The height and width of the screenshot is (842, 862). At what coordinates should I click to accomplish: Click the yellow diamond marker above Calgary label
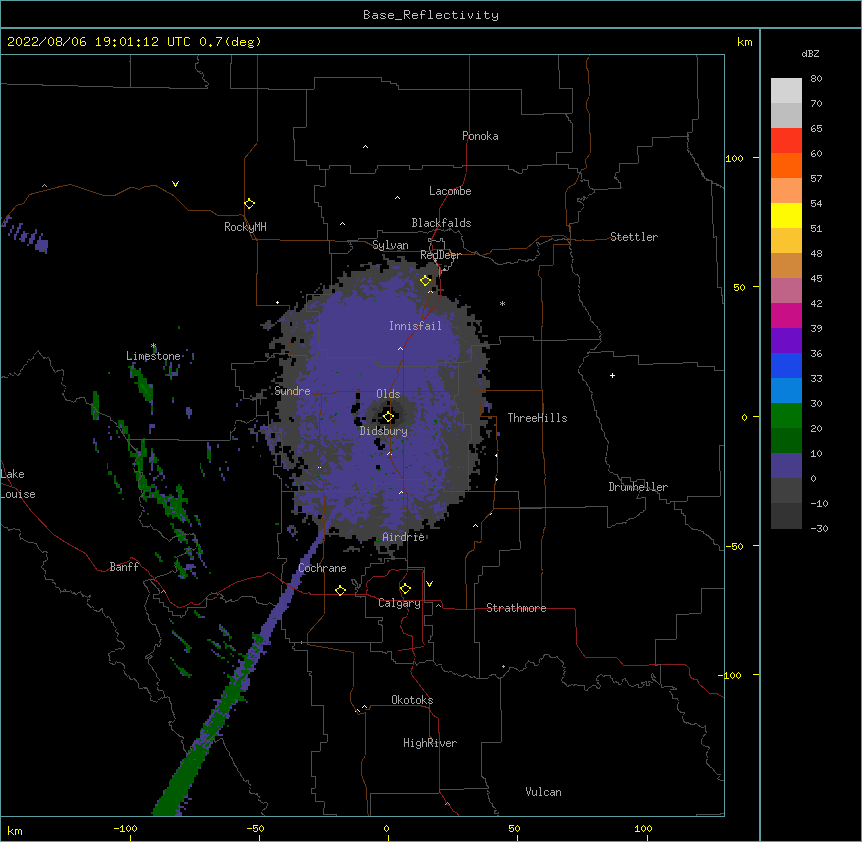click(405, 589)
